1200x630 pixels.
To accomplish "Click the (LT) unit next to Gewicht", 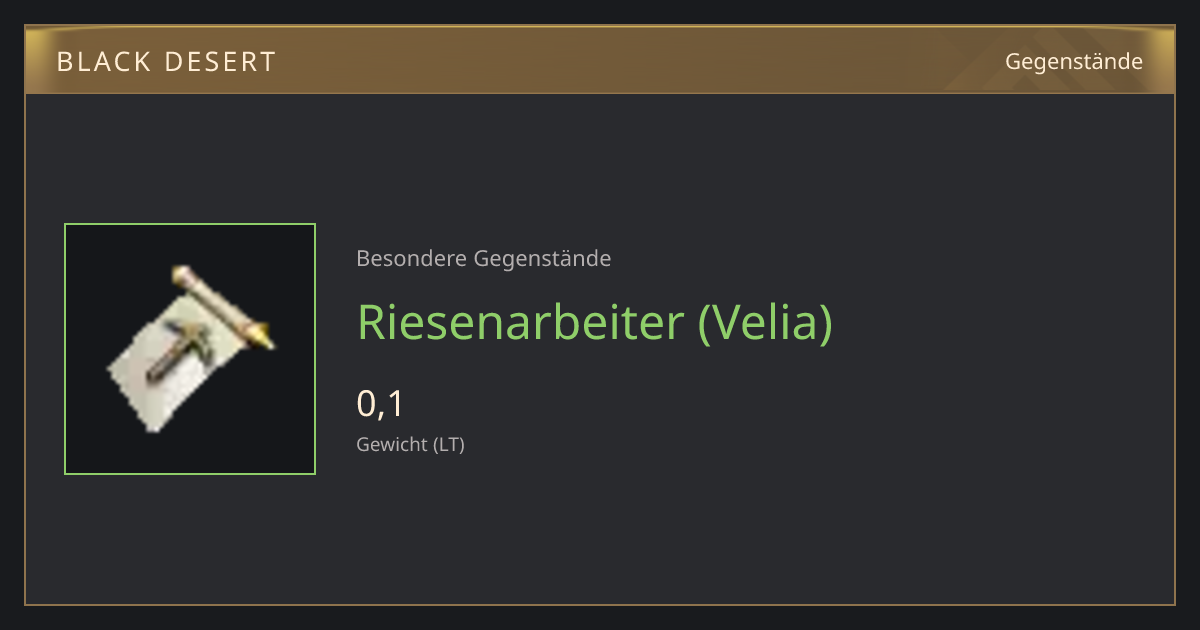I will (x=448, y=445).
